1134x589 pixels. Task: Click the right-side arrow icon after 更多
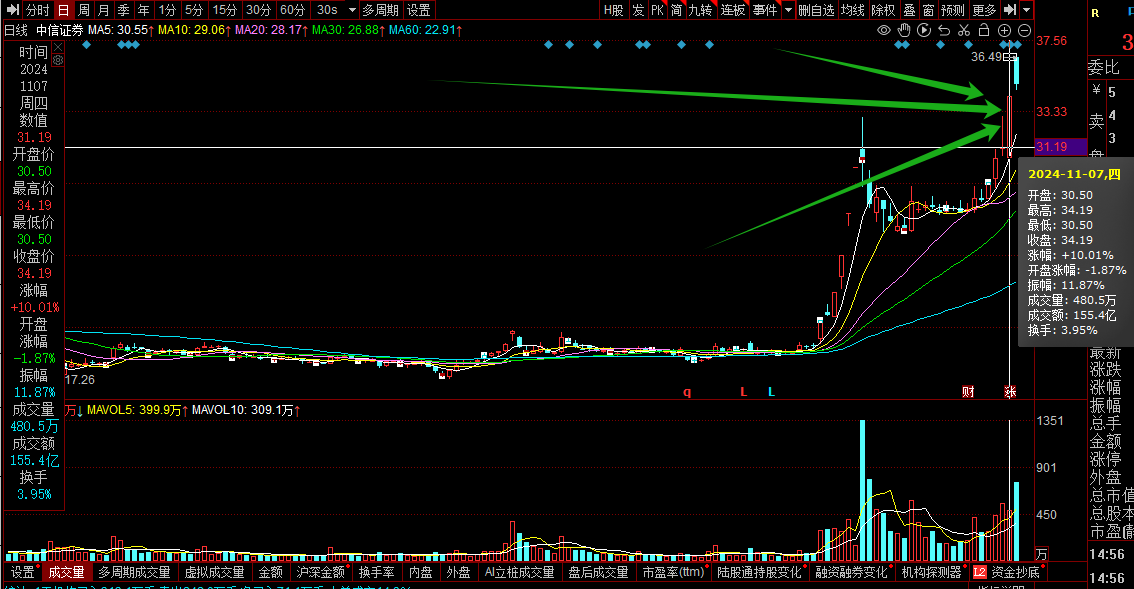[1010, 10]
